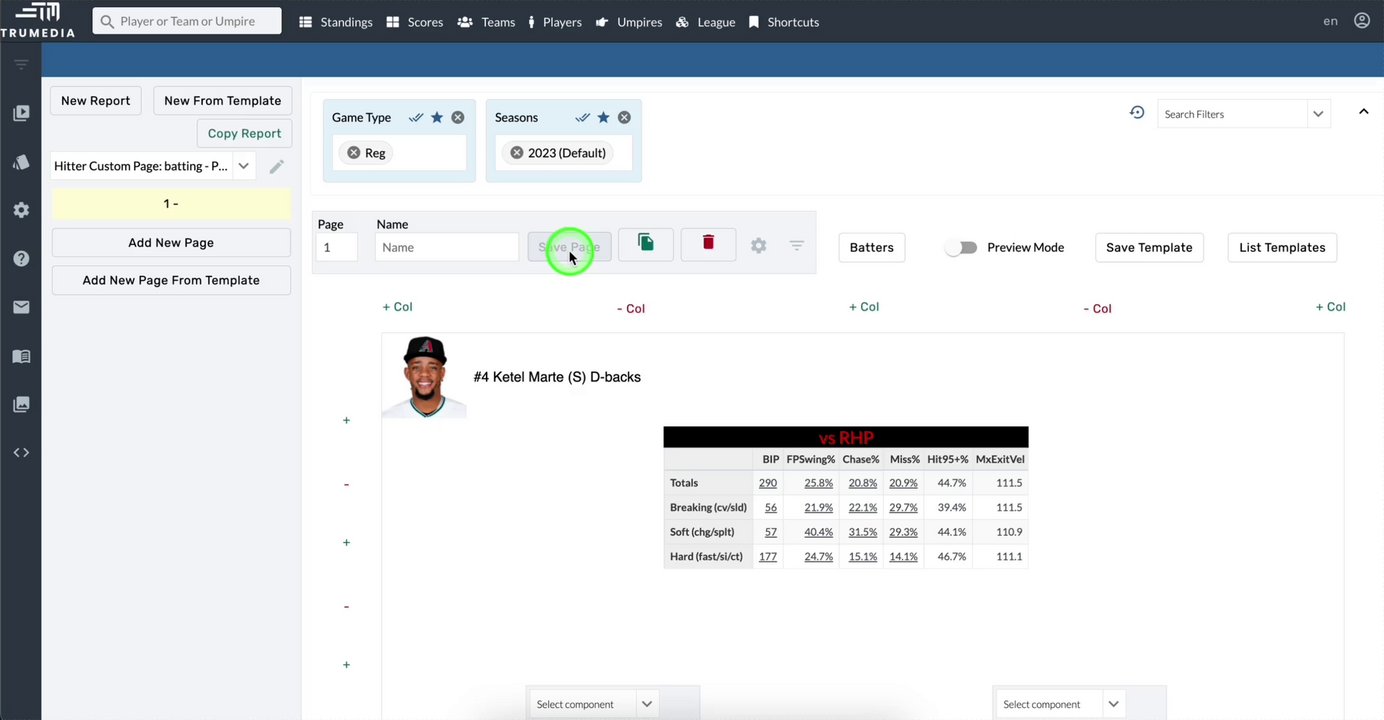Remove the 2023 (Default) season chip
The height and width of the screenshot is (720, 1384).
(517, 153)
